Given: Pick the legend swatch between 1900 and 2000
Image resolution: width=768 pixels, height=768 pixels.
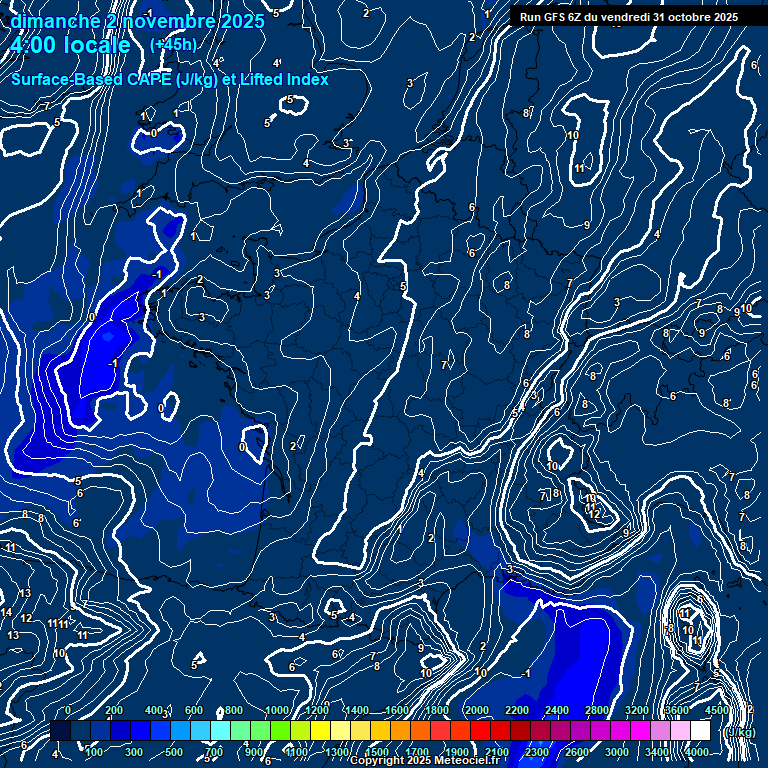Looking at the screenshot, I should (460, 730).
